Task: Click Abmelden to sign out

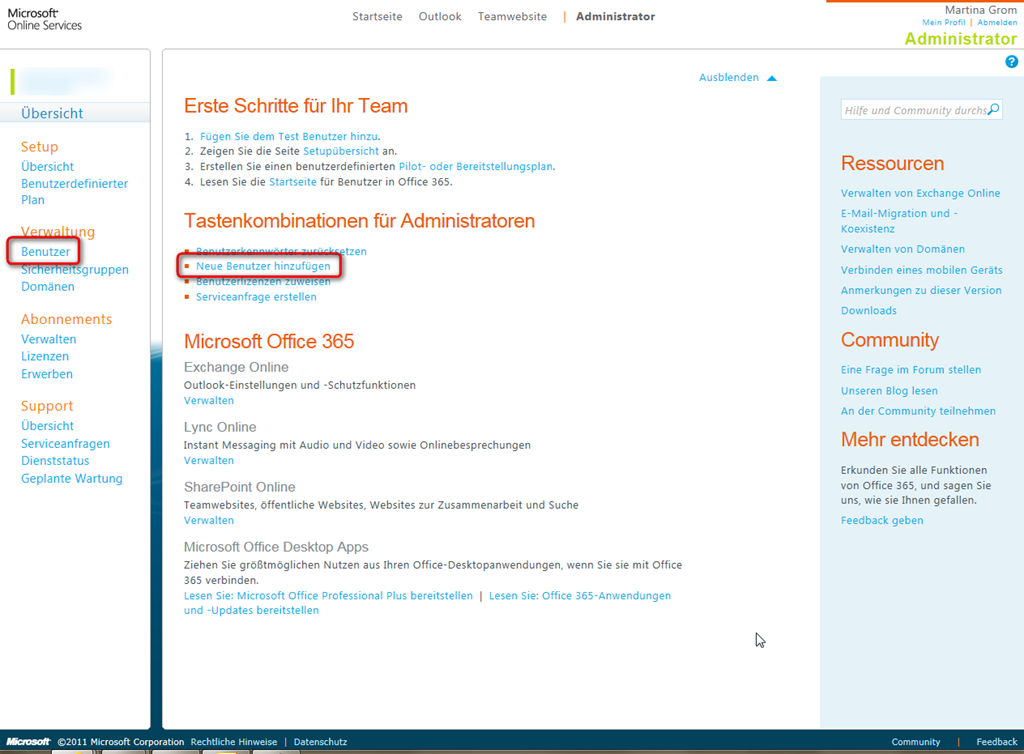Action: (x=997, y=23)
